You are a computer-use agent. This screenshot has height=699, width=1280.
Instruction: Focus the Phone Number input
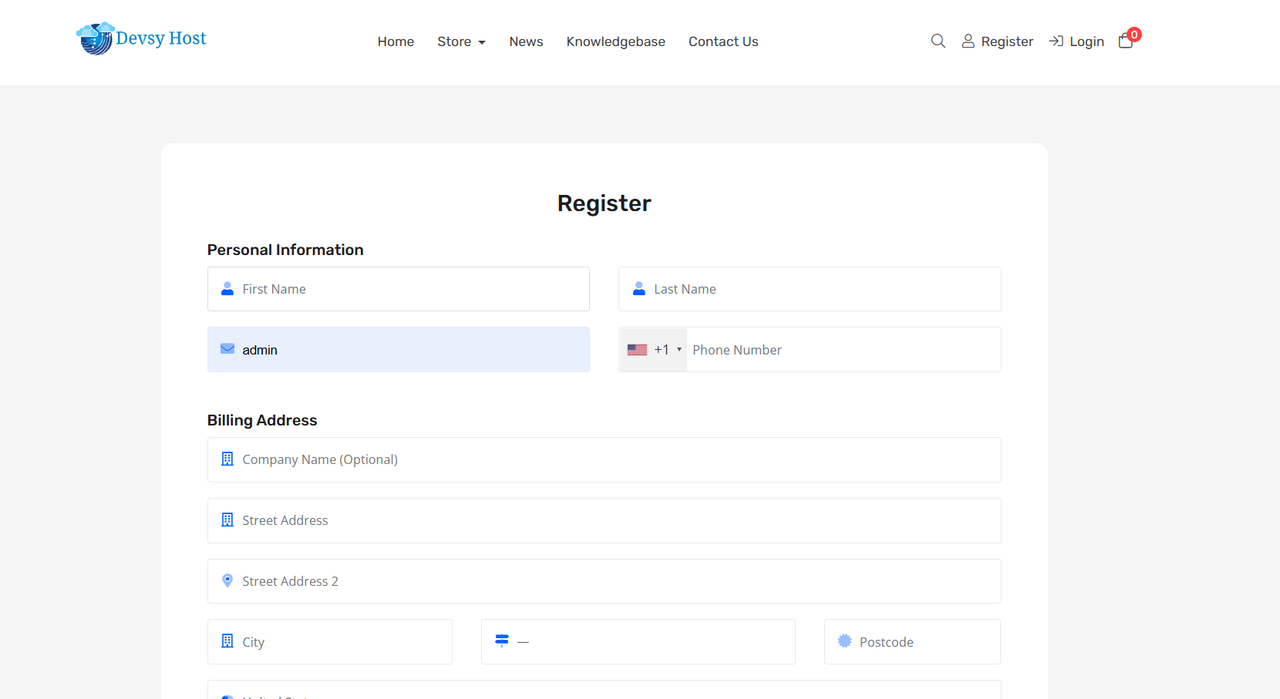(x=844, y=350)
